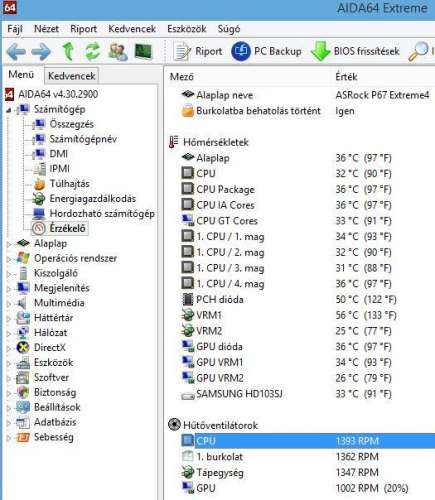Click the Sebesség tree icon
This screenshot has width=435, height=500.
point(23,437)
